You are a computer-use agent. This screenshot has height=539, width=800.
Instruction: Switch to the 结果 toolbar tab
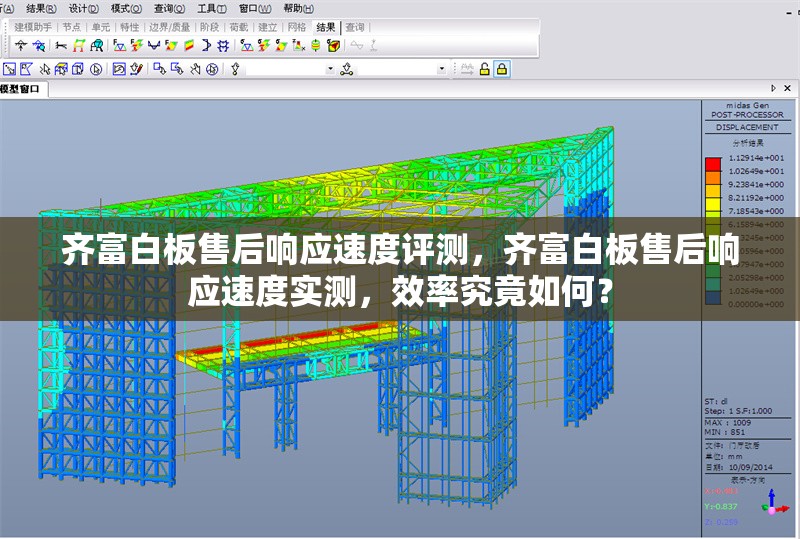[x=325, y=27]
